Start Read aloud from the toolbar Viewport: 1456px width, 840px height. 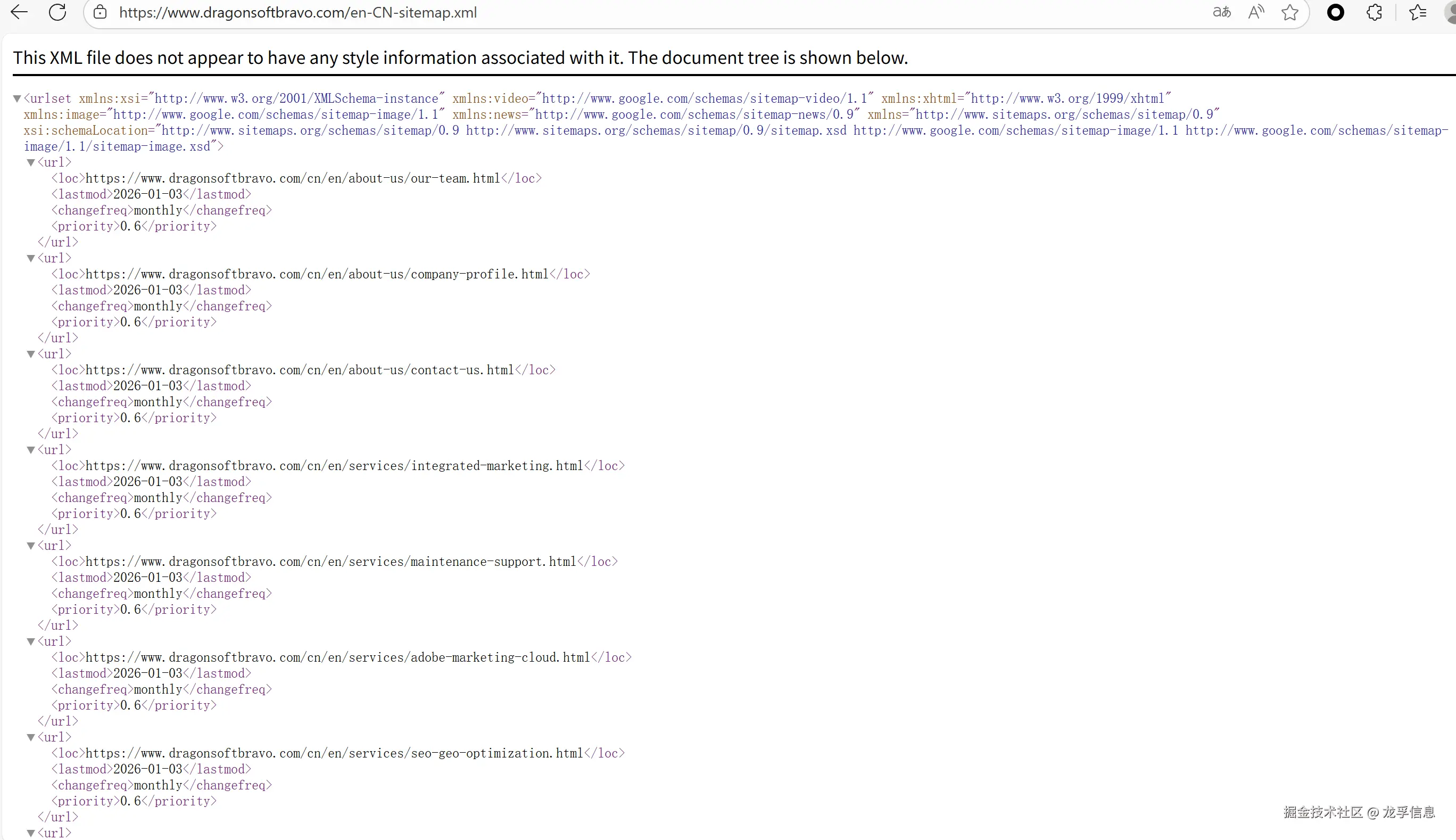pyautogui.click(x=1256, y=12)
